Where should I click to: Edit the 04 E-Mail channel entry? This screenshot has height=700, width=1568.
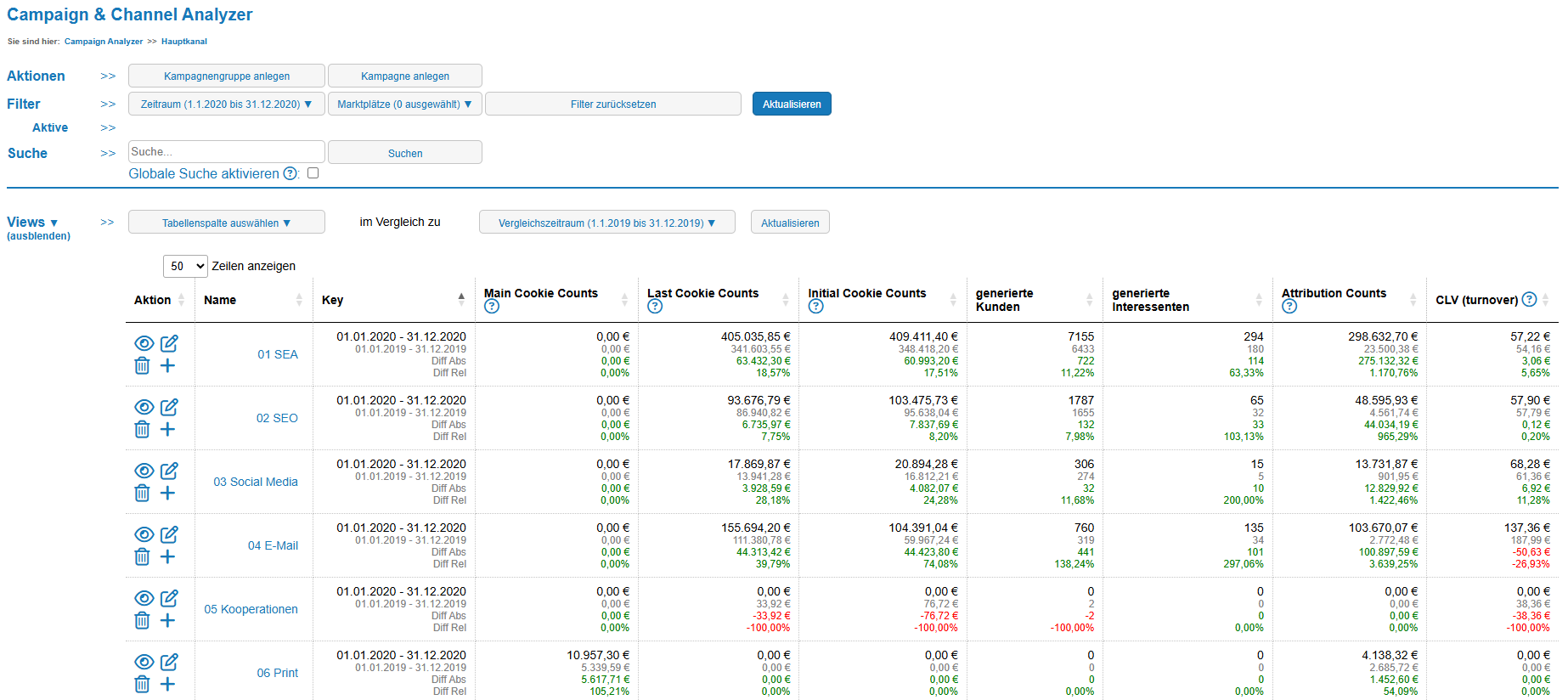(169, 534)
